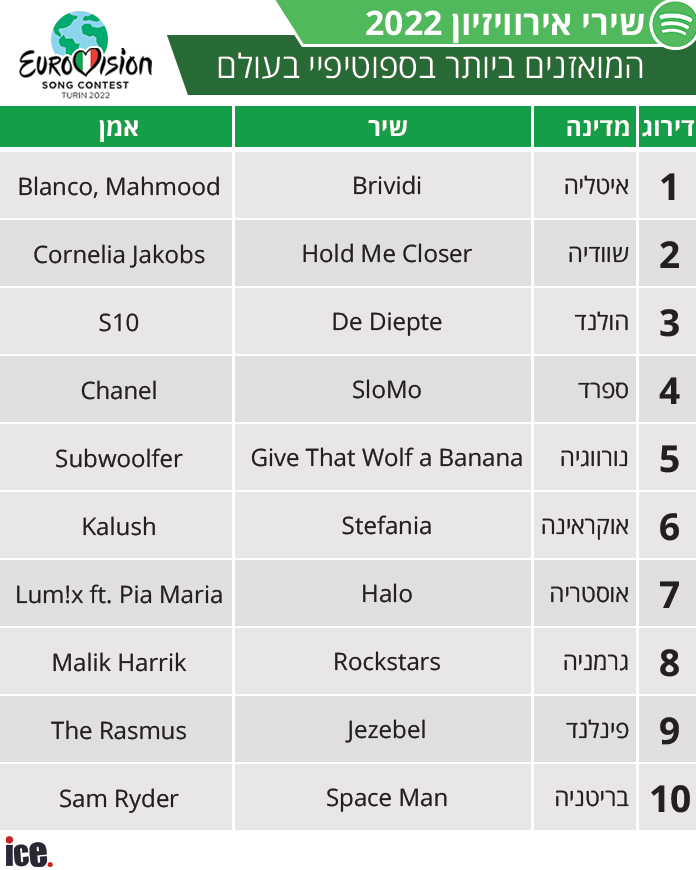Select the song Rockstars
The width and height of the screenshot is (696, 870).
[x=386, y=662]
